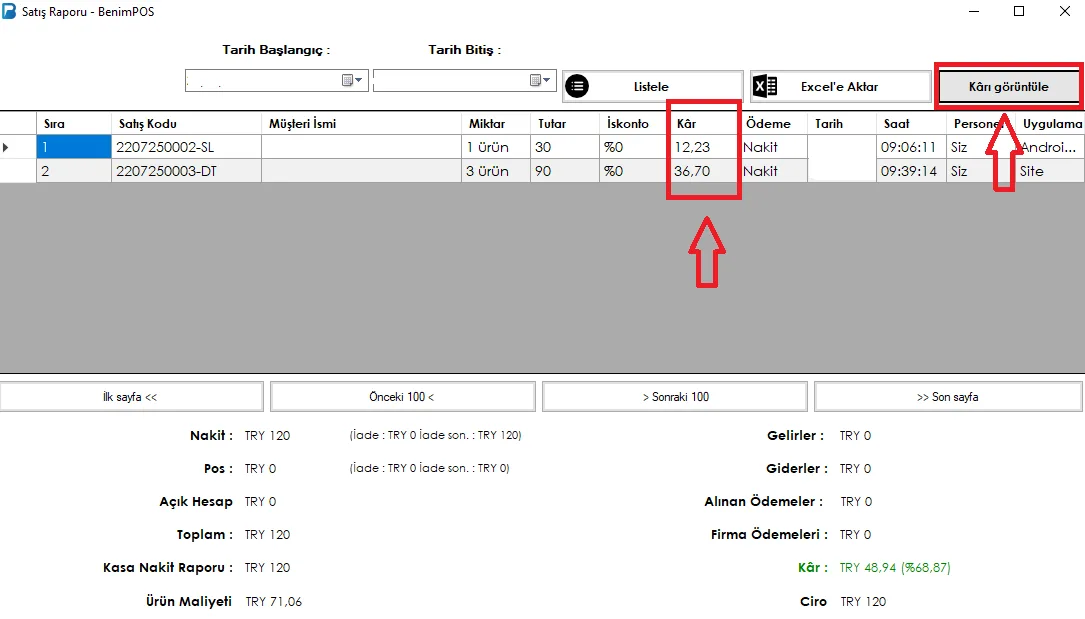1085x619 pixels.
Task: Go to İlk sayfa << page
Action: 131,397
